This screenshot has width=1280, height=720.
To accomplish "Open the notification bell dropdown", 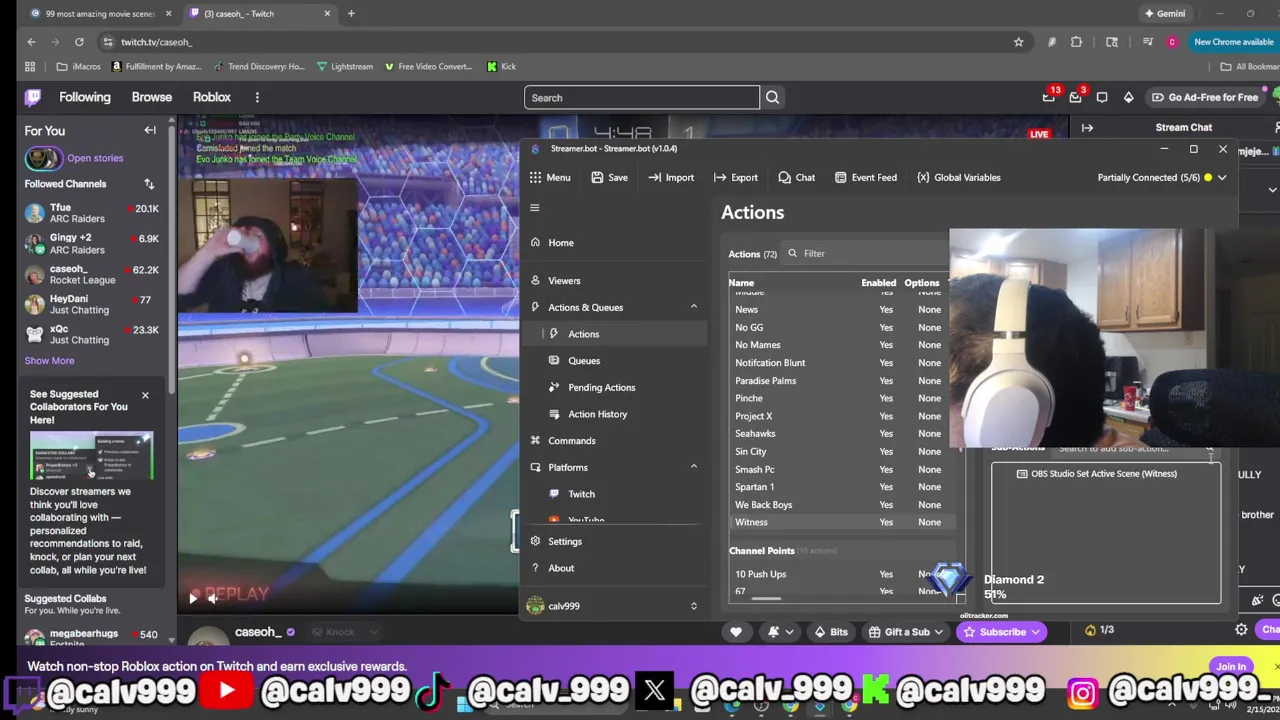I will pyautogui.click(x=779, y=631).
